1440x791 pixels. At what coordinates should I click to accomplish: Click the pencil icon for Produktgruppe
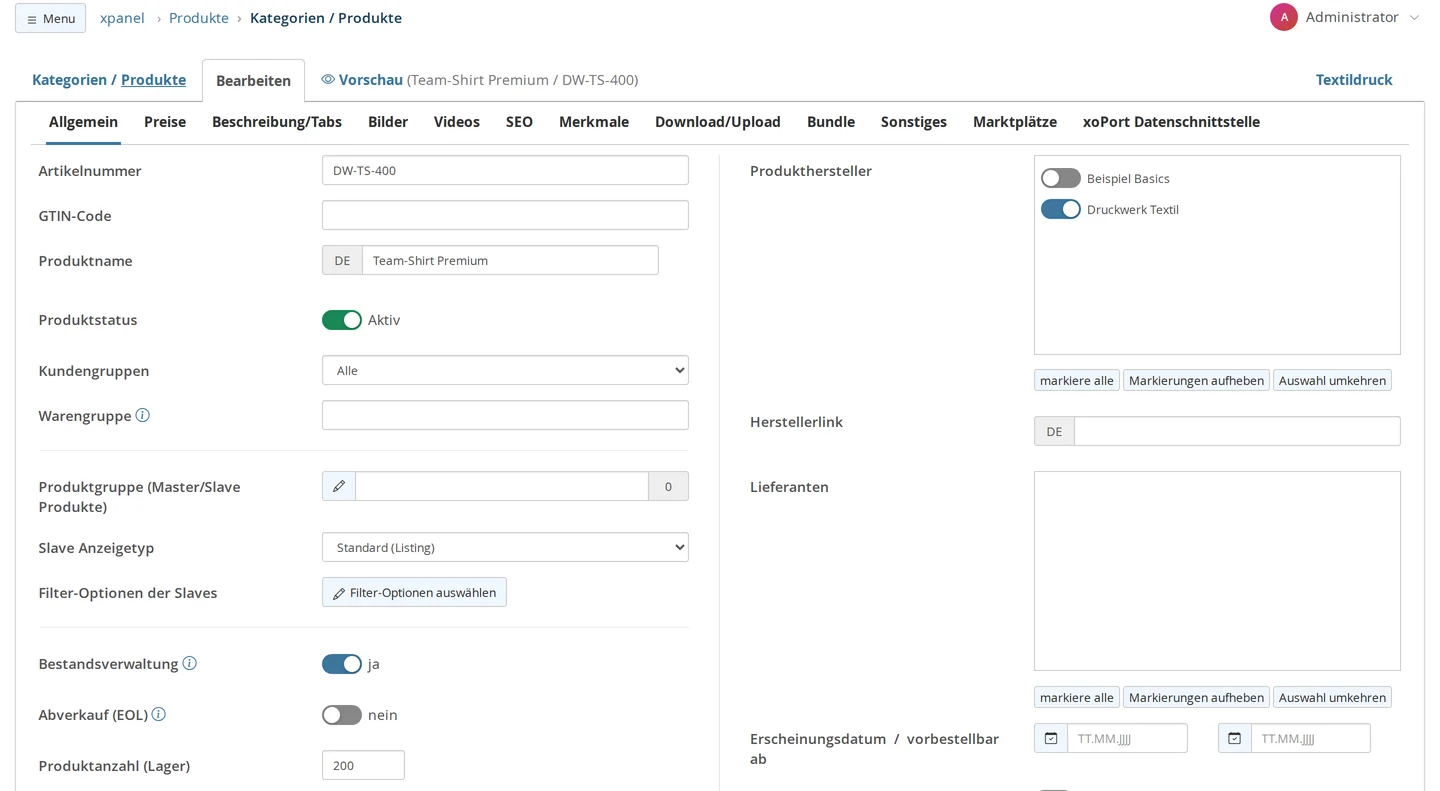pyautogui.click(x=339, y=486)
